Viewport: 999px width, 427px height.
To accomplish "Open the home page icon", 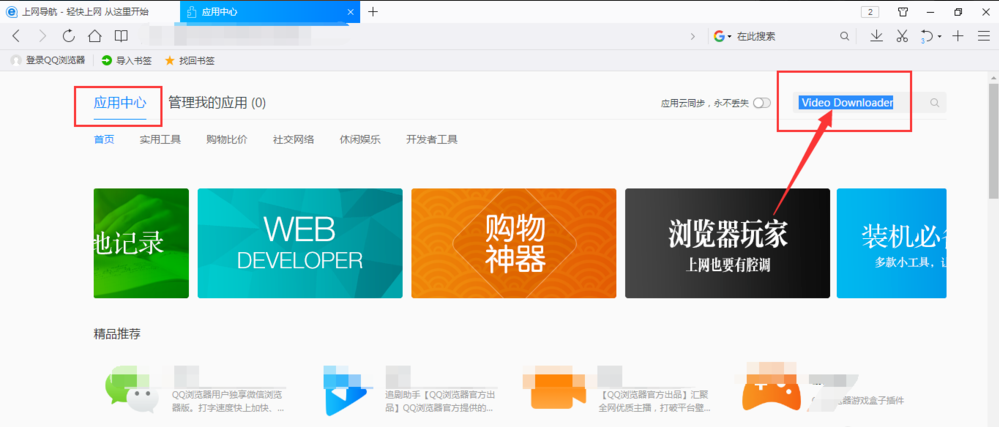I will point(94,36).
